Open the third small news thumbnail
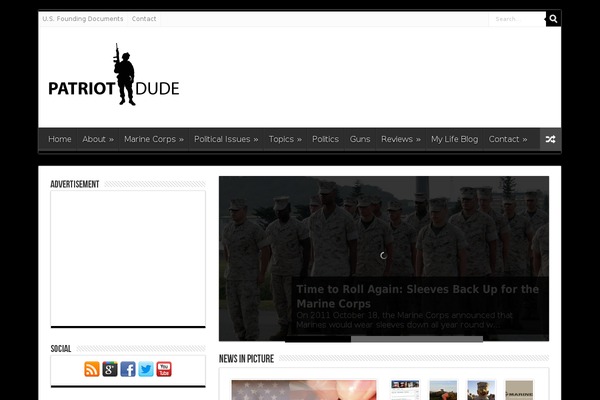Viewport: 600px width, 400px height. tap(481, 390)
